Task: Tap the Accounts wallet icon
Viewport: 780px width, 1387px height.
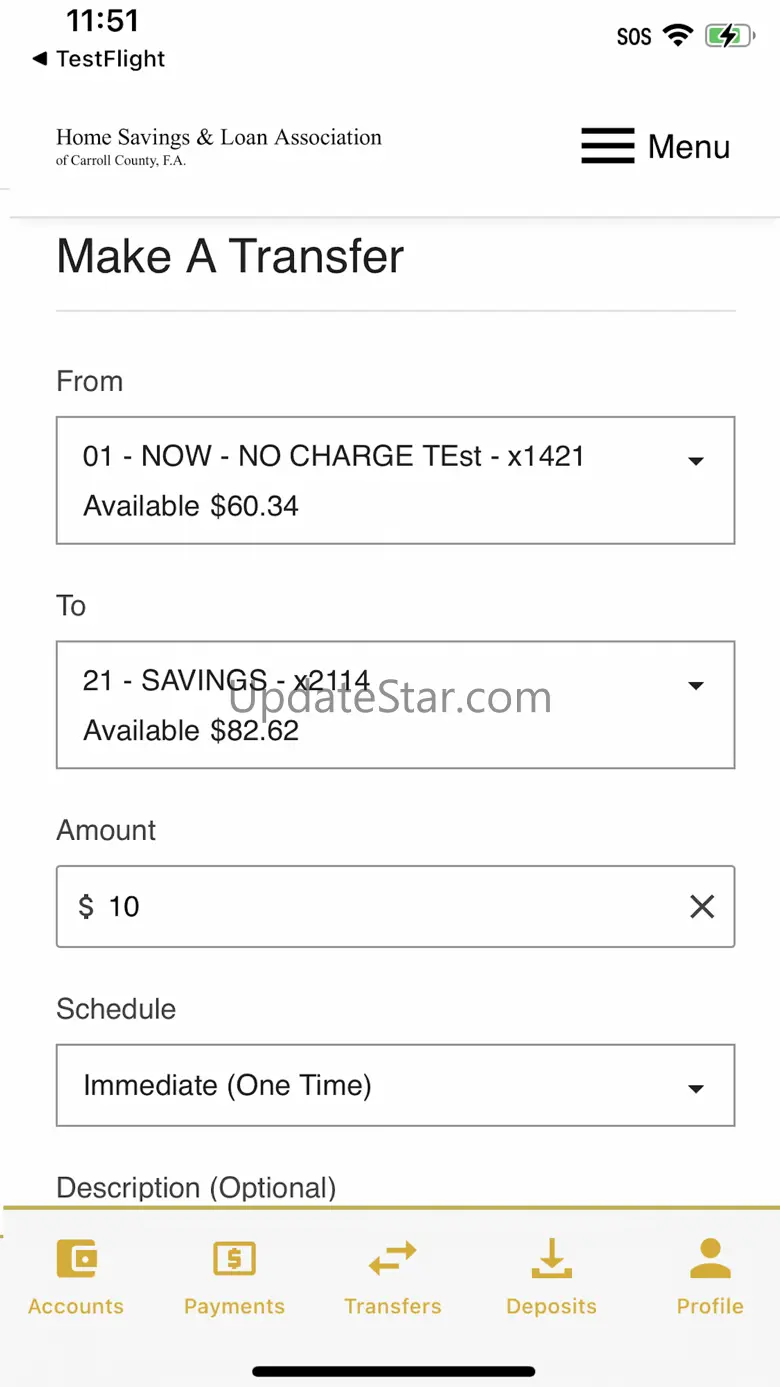Action: coord(76,1258)
